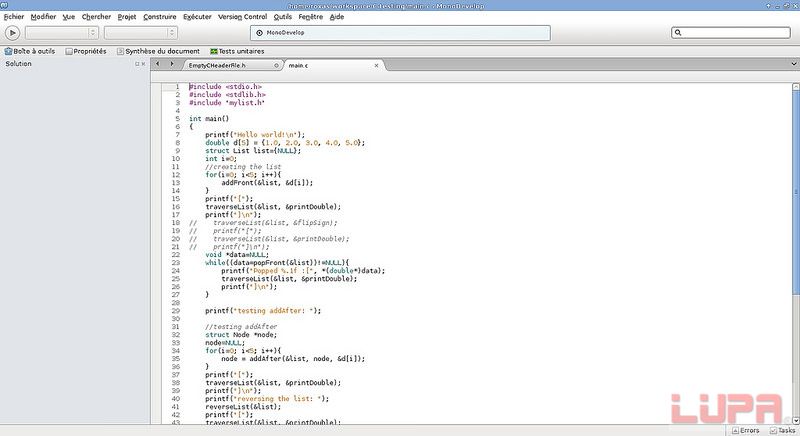The width and height of the screenshot is (800, 436).
Task: Click the Run play button
Action: coord(12,33)
